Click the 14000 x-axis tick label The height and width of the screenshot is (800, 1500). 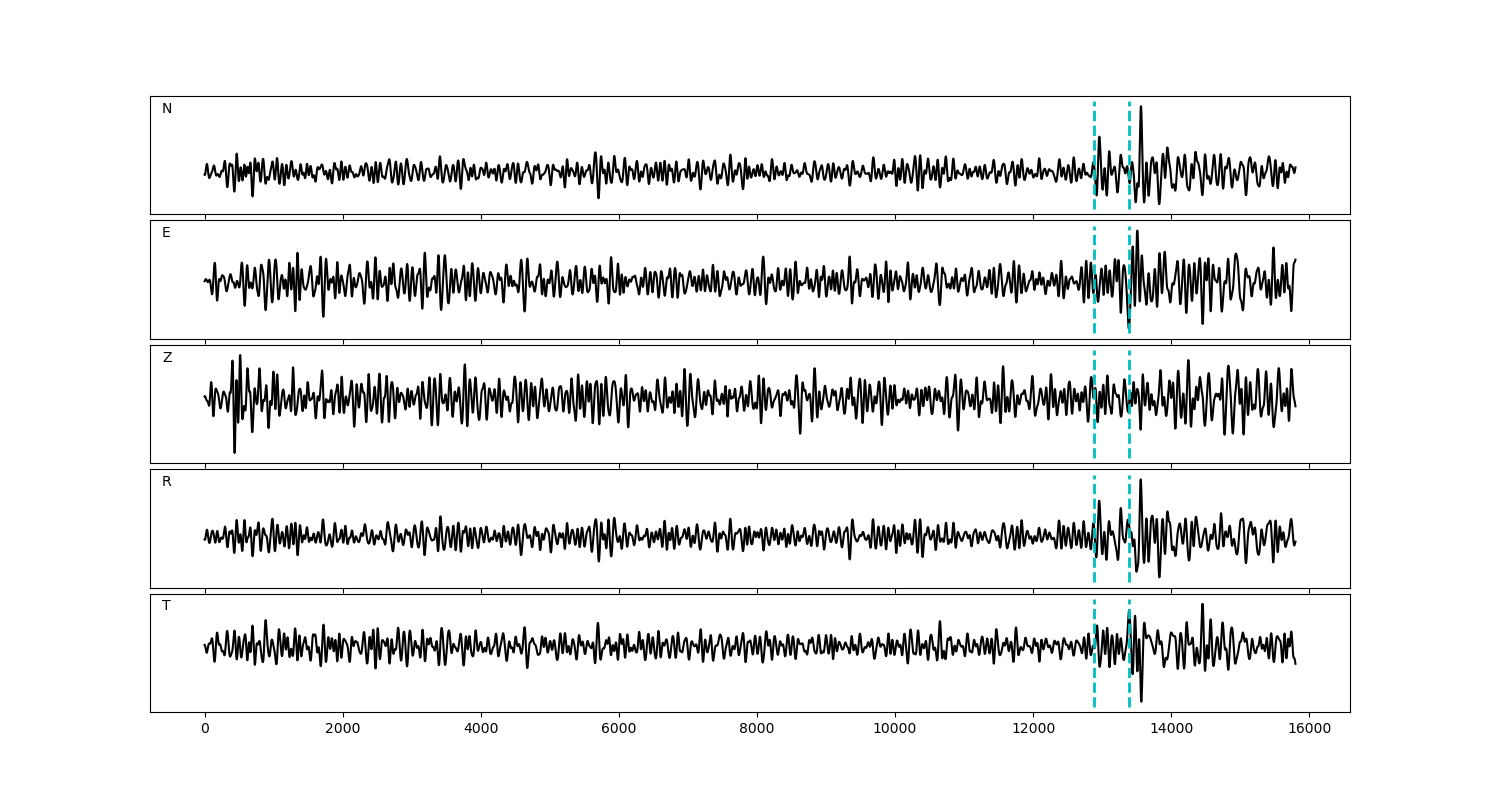point(1170,730)
